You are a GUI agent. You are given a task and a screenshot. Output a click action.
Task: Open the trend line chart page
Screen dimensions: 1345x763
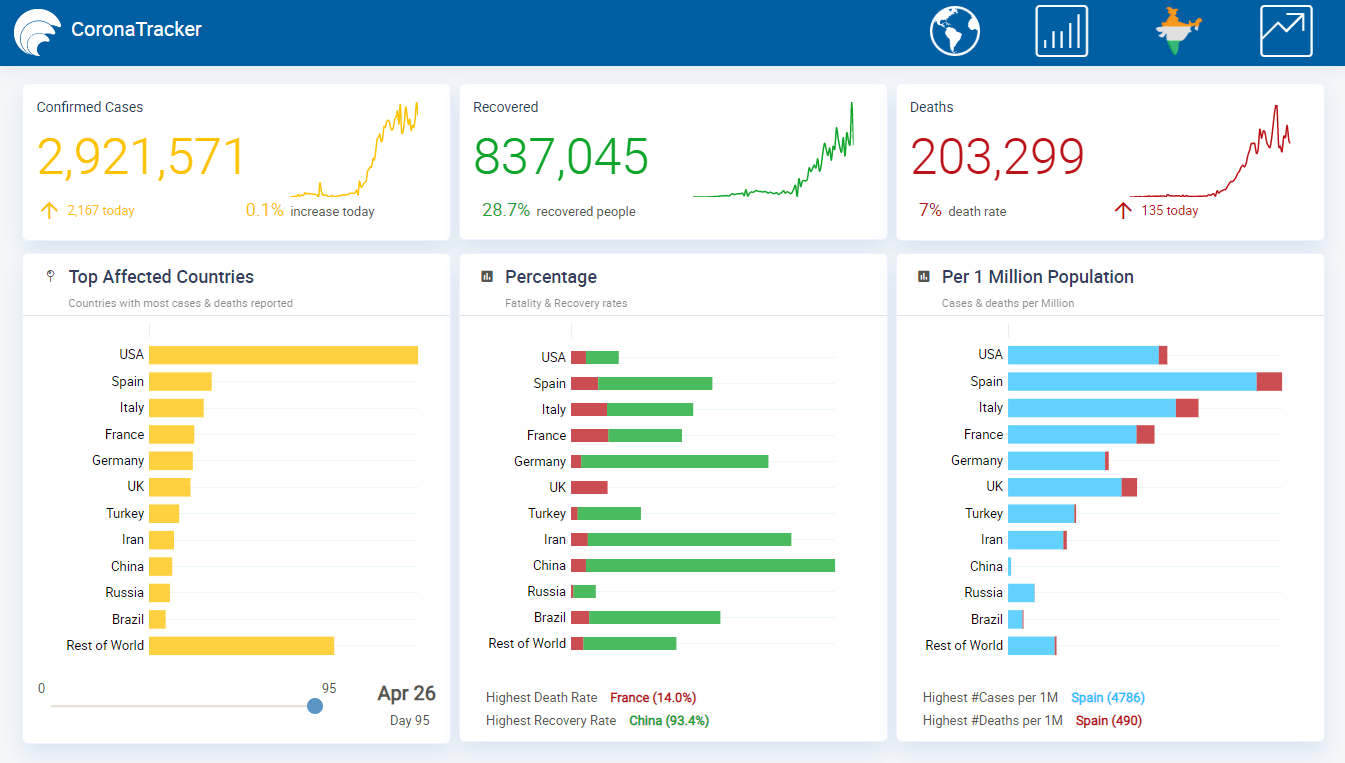(1285, 31)
